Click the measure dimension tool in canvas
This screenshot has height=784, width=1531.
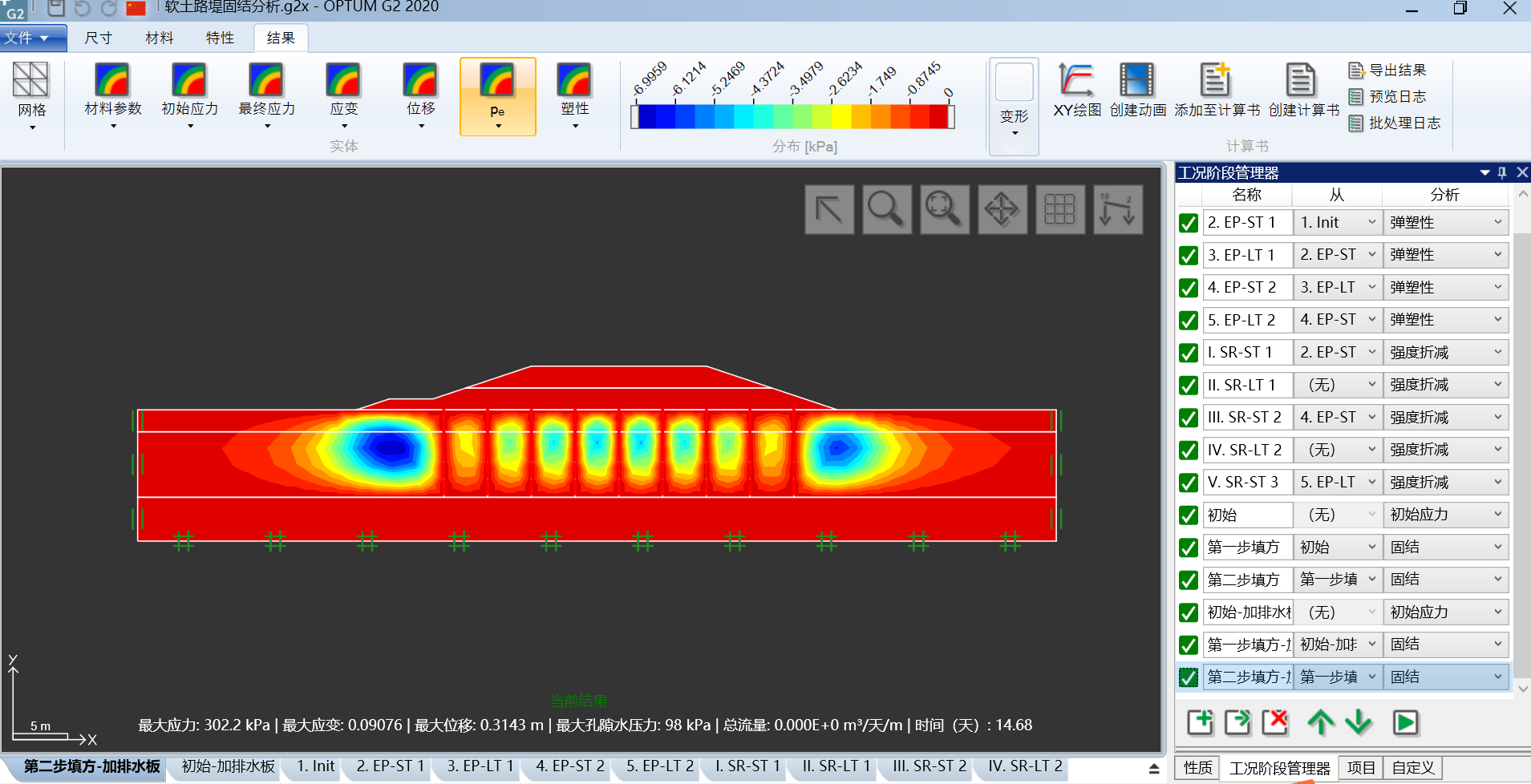(x=1117, y=210)
